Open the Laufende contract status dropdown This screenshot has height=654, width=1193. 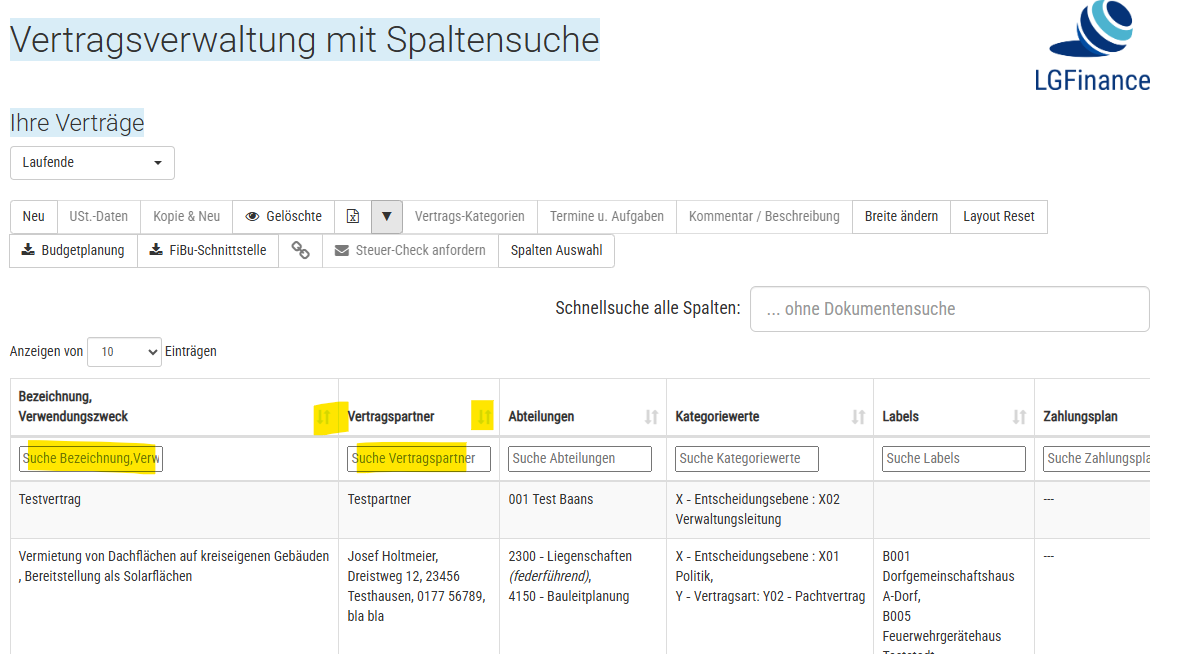pos(92,163)
